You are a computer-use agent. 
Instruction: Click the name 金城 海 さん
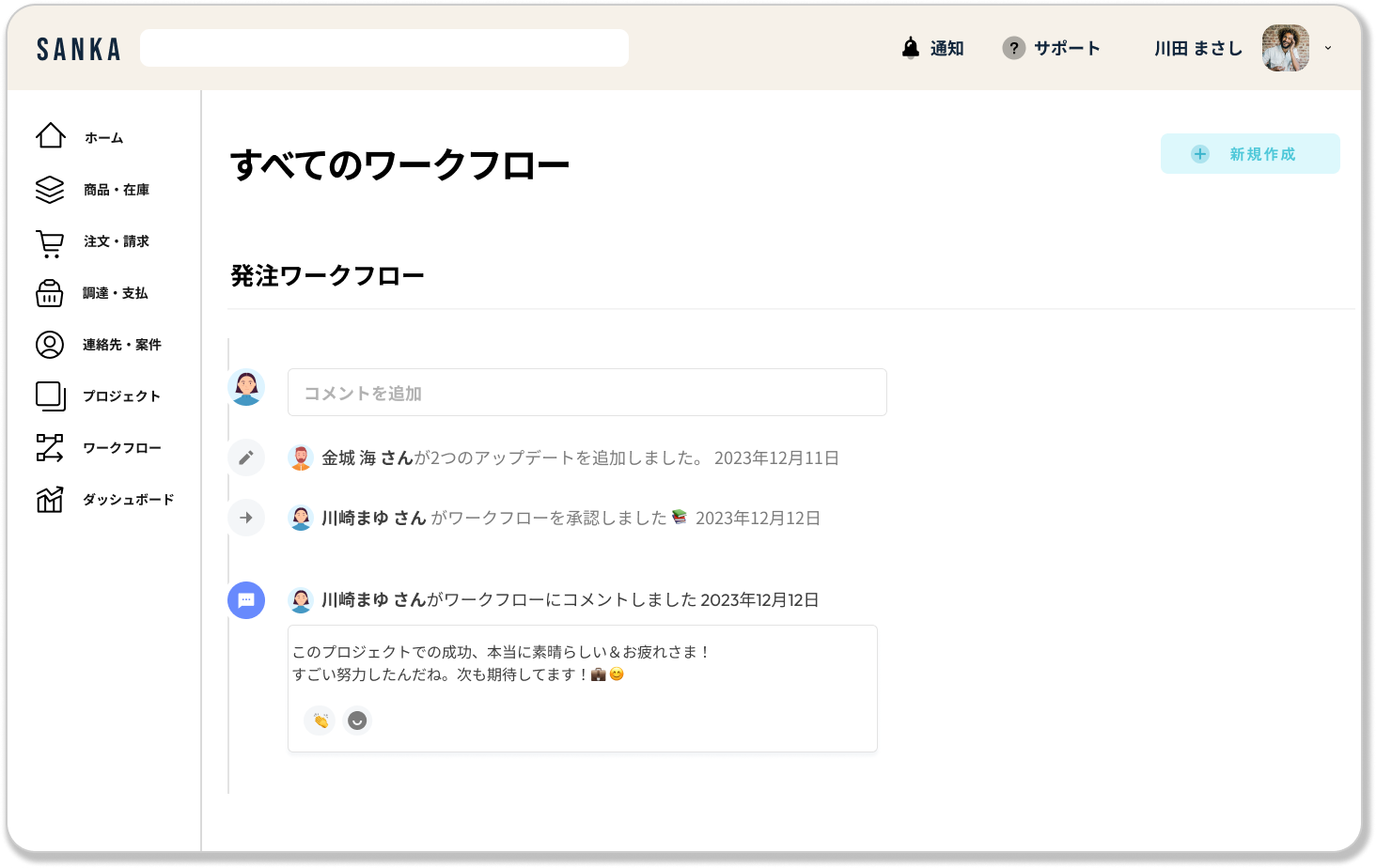[x=367, y=458]
